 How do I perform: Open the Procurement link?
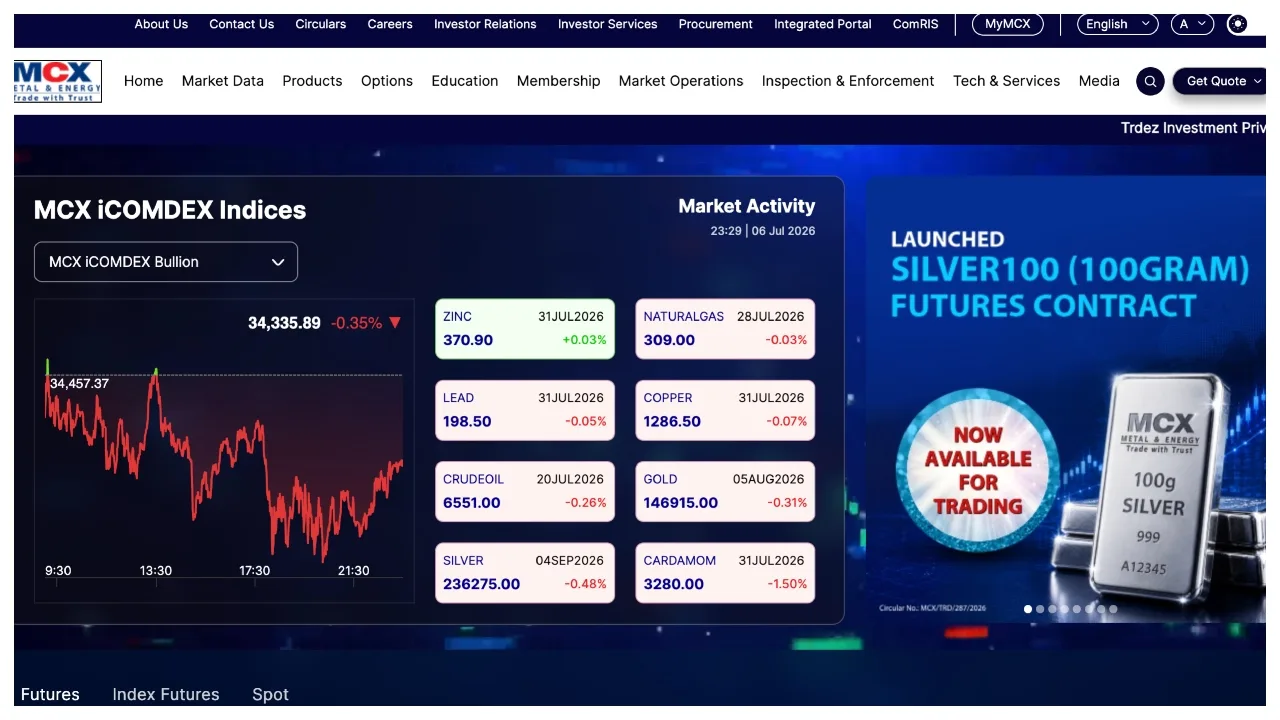pyautogui.click(x=716, y=24)
